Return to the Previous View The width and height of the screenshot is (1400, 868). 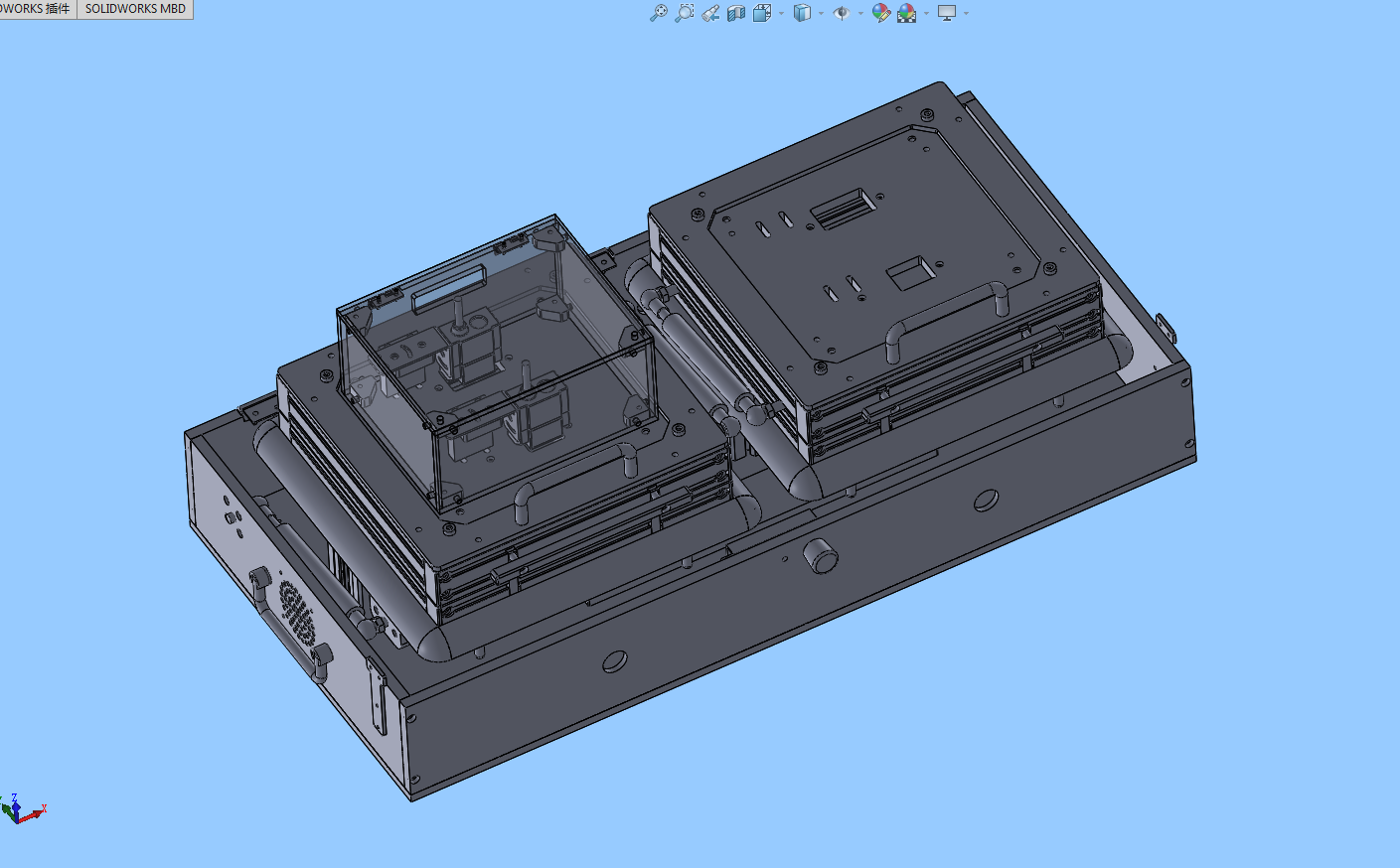point(710,13)
